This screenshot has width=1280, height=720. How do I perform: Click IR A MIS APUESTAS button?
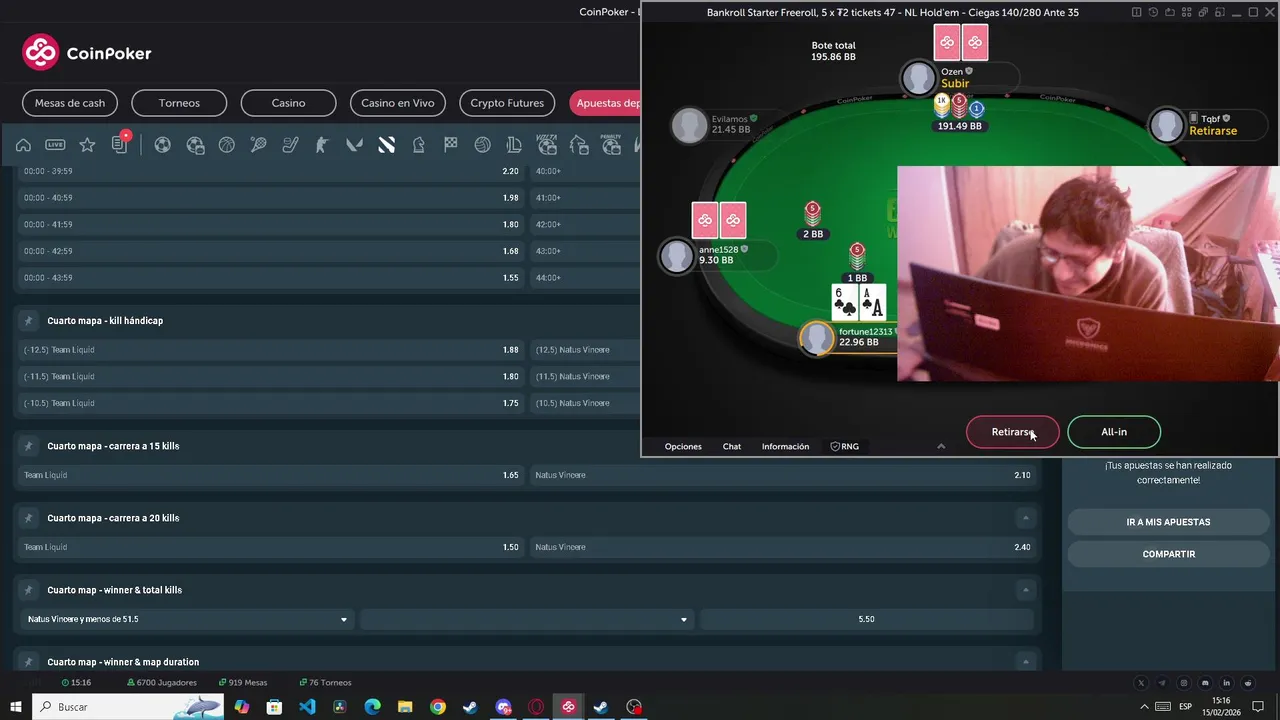(x=1168, y=522)
